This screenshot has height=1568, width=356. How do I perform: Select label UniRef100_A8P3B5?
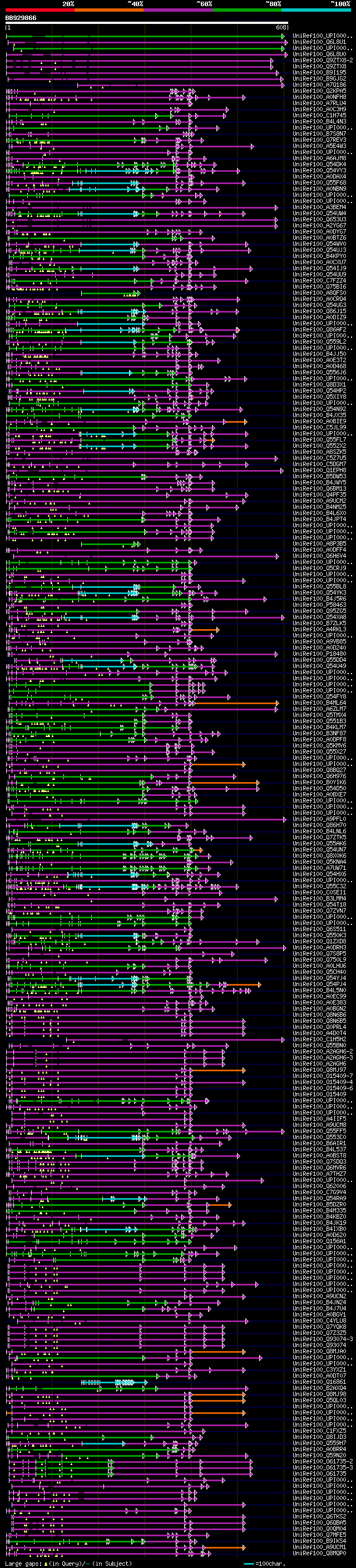click(x=319, y=543)
